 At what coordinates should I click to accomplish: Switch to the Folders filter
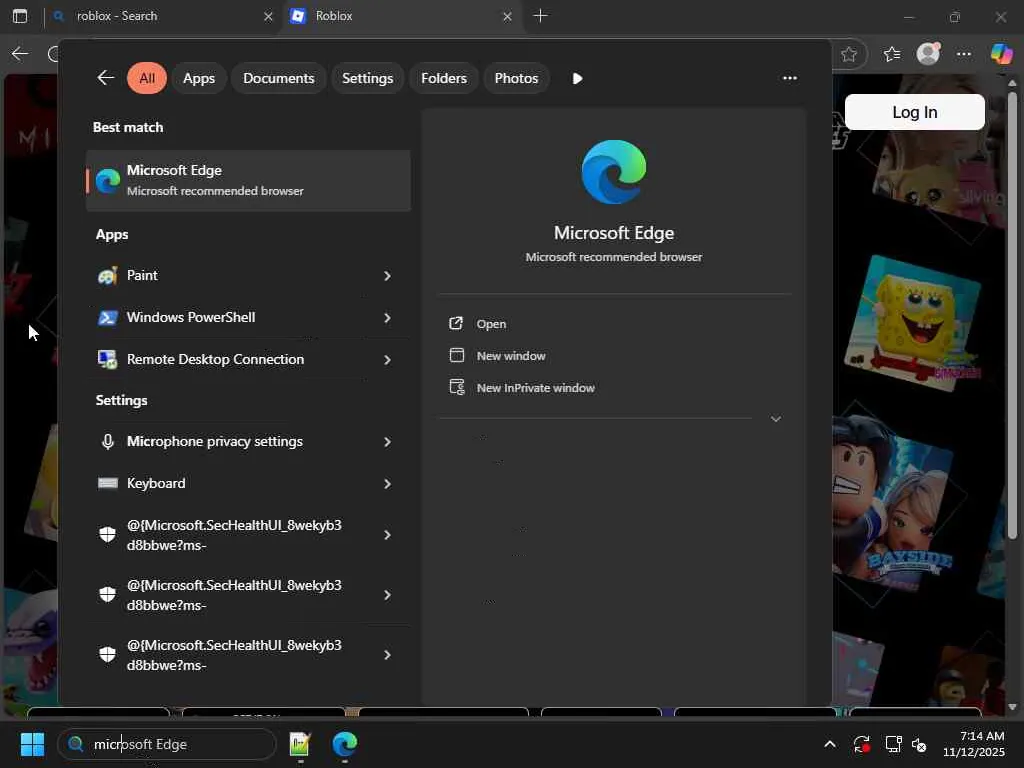click(x=444, y=78)
